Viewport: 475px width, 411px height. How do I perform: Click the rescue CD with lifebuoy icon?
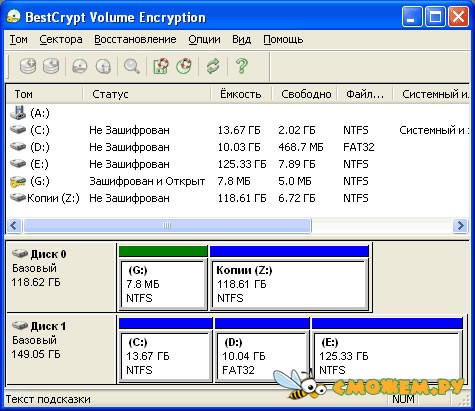184,66
